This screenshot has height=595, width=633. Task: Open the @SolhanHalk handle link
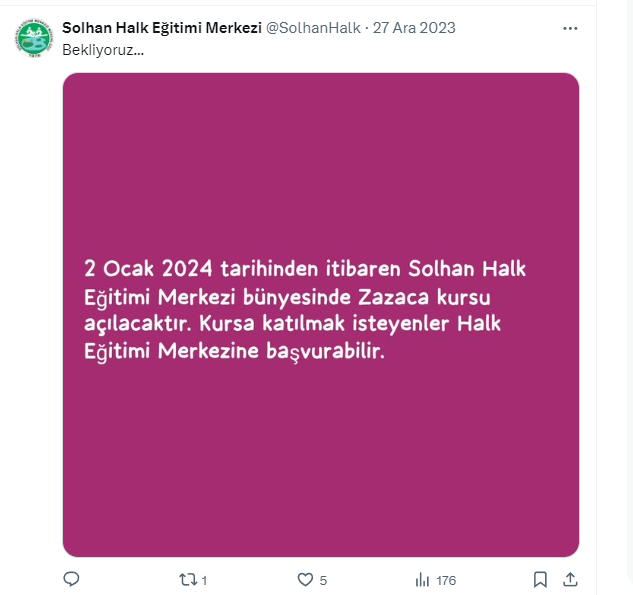[313, 28]
